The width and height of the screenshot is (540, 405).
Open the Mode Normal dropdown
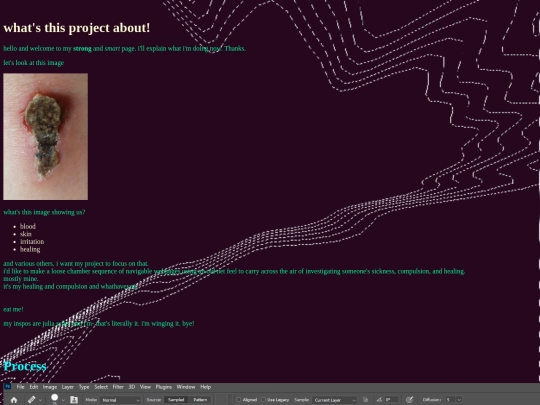coord(121,400)
